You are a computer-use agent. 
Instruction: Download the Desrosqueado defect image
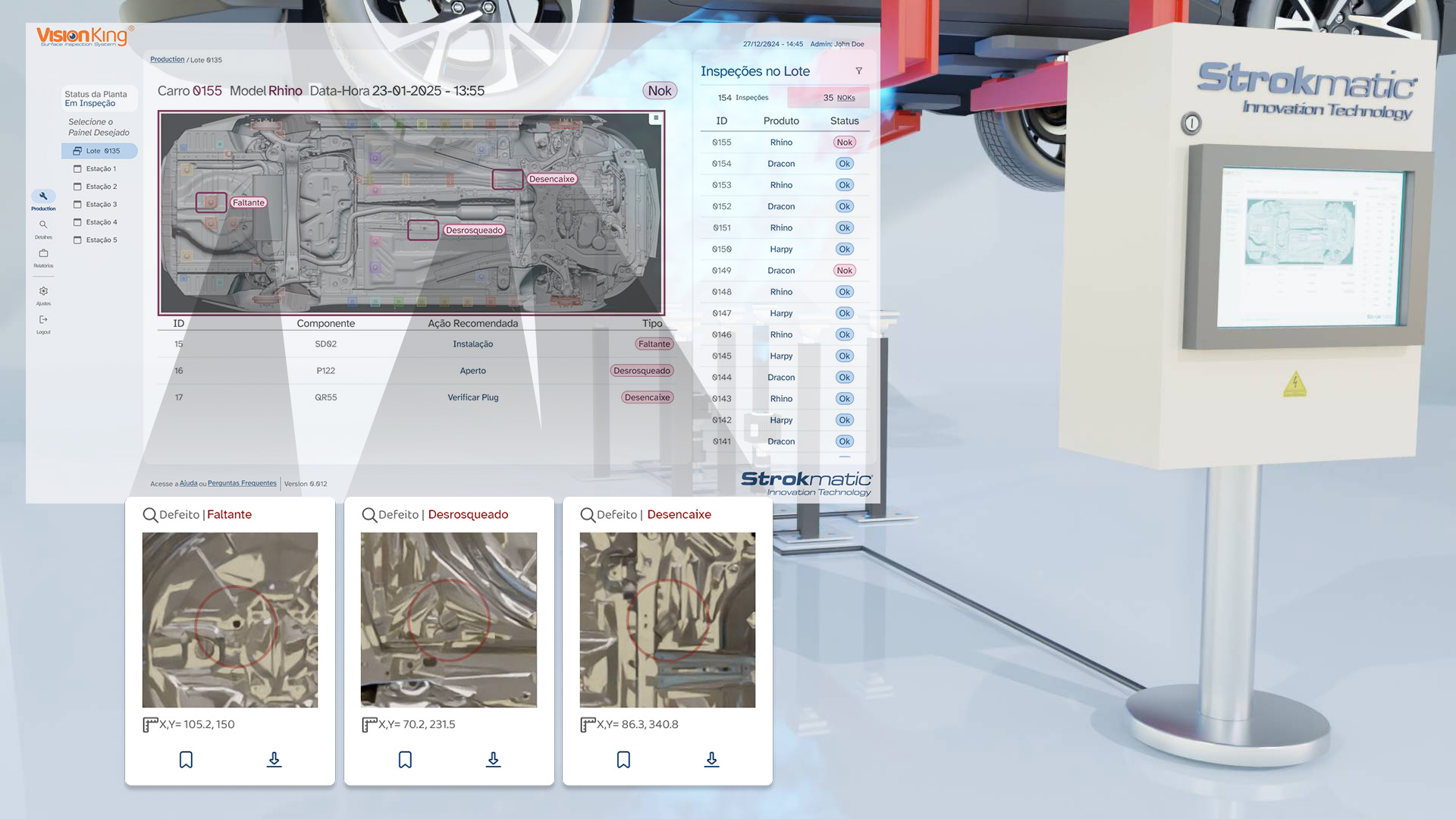(493, 760)
